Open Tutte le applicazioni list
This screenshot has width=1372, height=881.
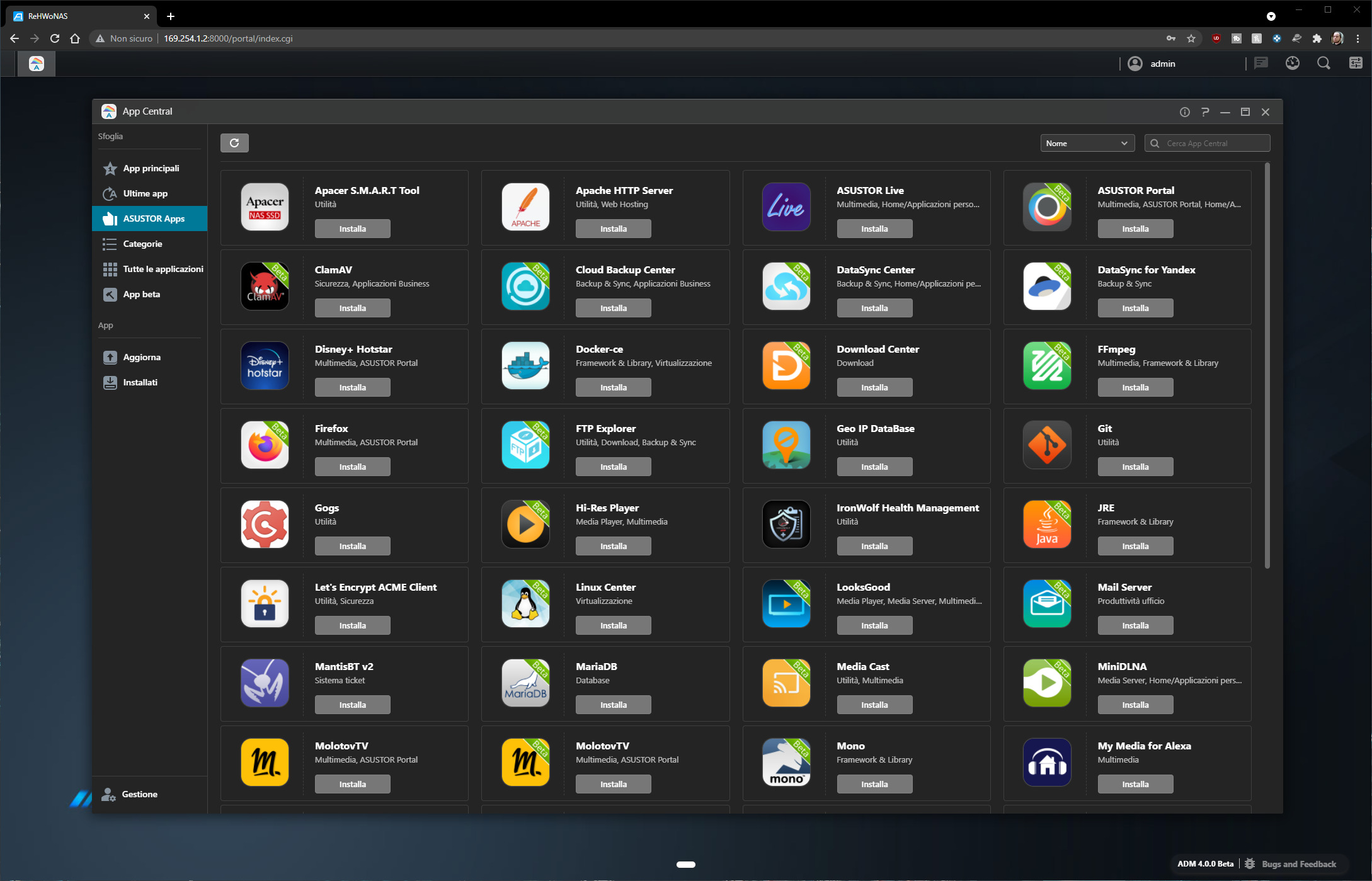pos(163,269)
